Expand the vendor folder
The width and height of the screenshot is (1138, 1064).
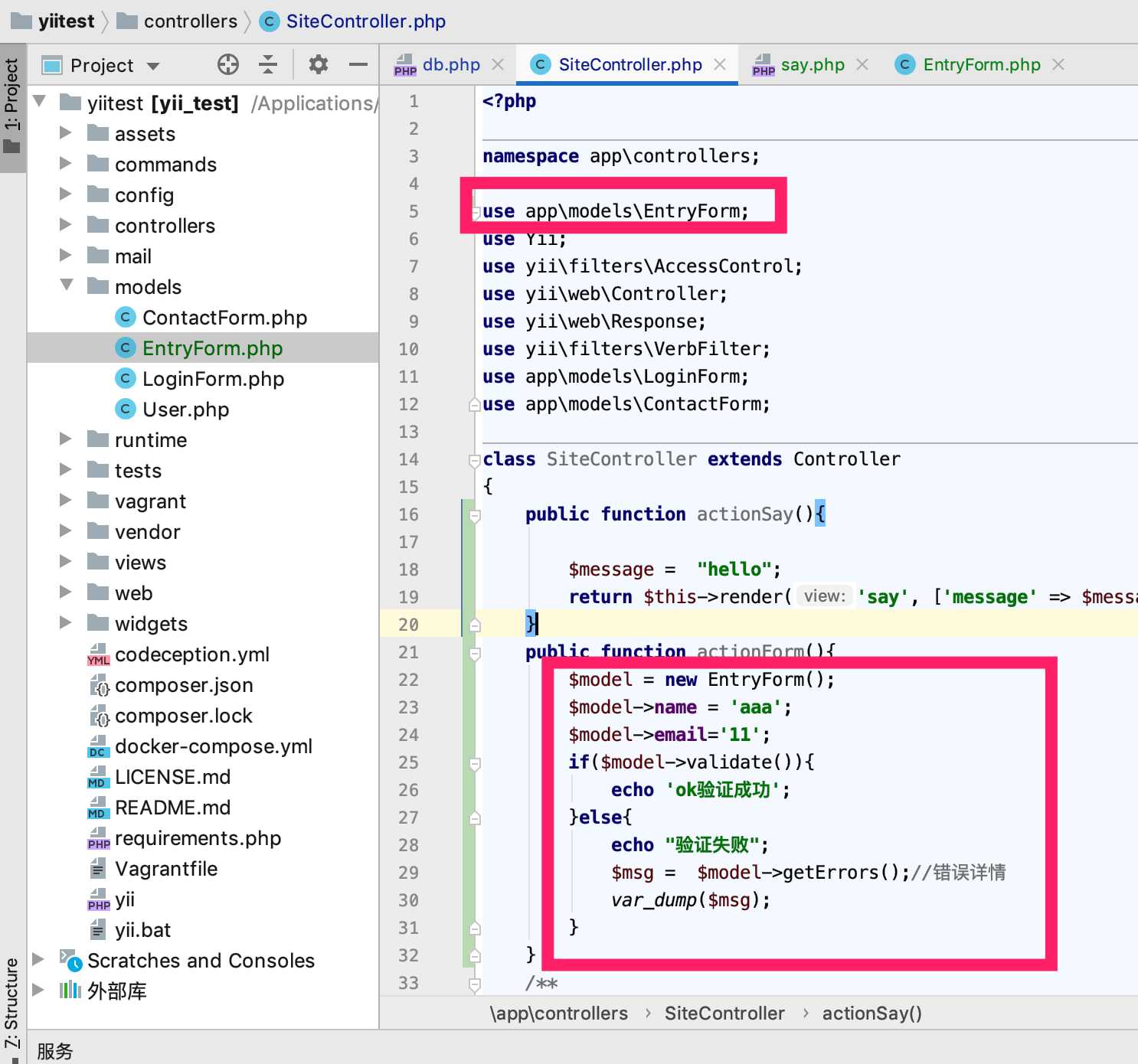[66, 531]
